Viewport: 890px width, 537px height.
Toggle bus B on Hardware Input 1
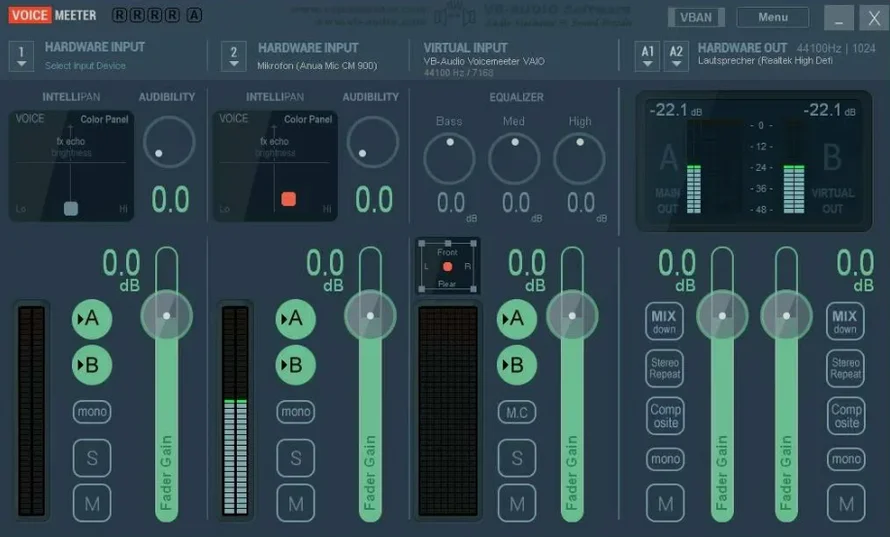[x=91, y=365]
